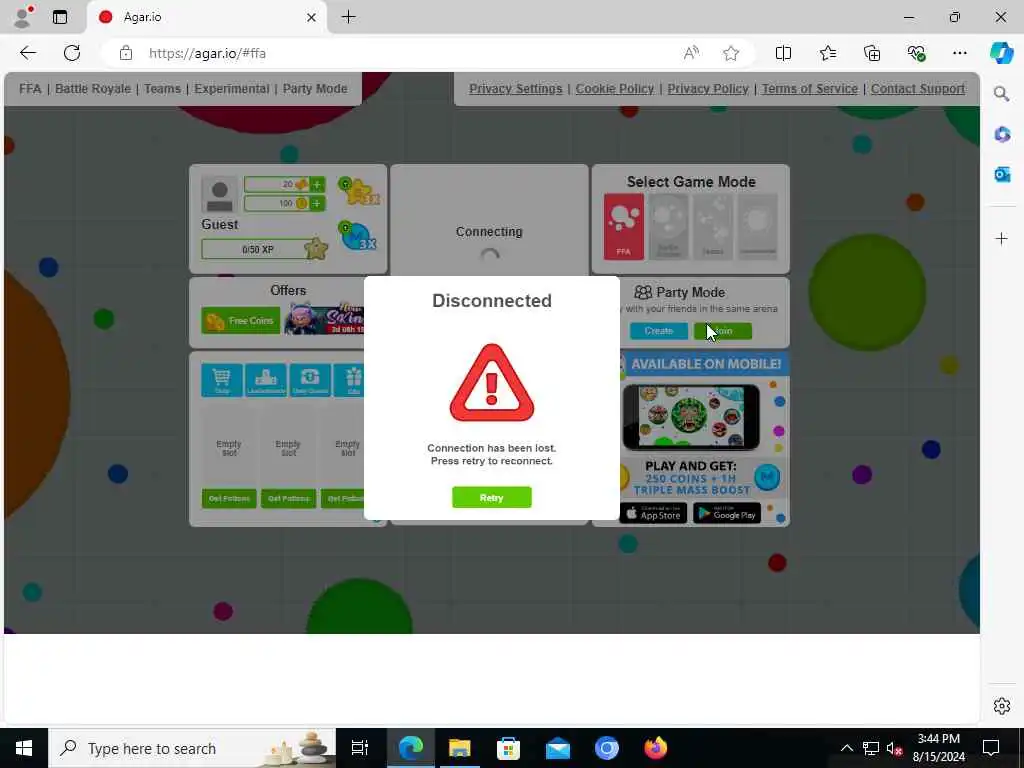Image resolution: width=1024 pixels, height=768 pixels.
Task: Open File Explorer from the taskbar
Action: [x=459, y=748]
